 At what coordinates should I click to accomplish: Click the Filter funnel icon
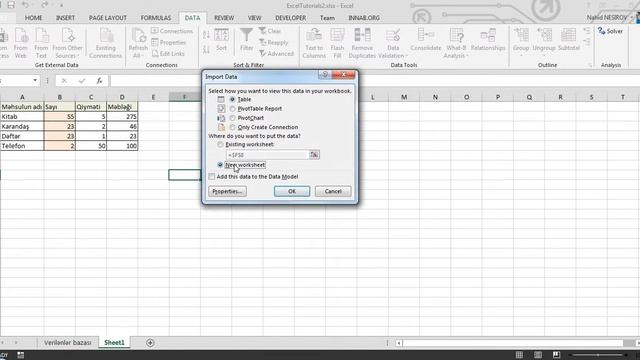coord(246,40)
